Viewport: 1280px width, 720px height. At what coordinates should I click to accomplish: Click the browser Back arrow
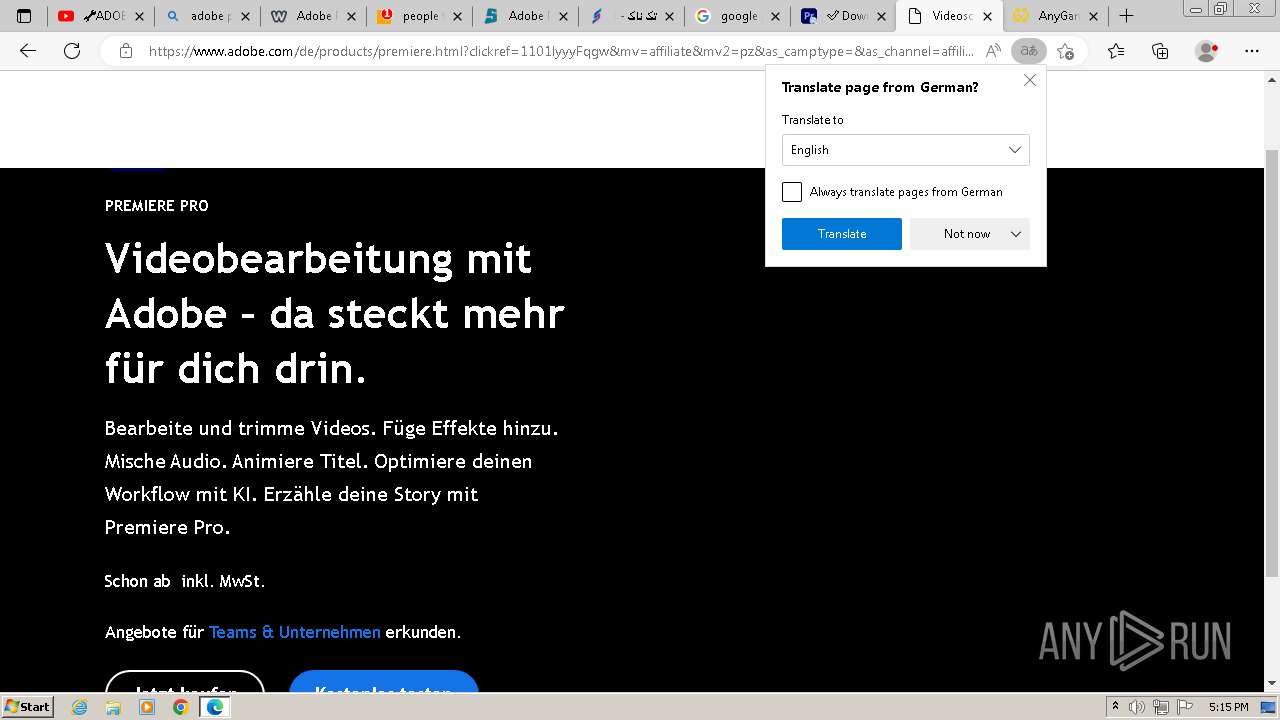coord(28,51)
